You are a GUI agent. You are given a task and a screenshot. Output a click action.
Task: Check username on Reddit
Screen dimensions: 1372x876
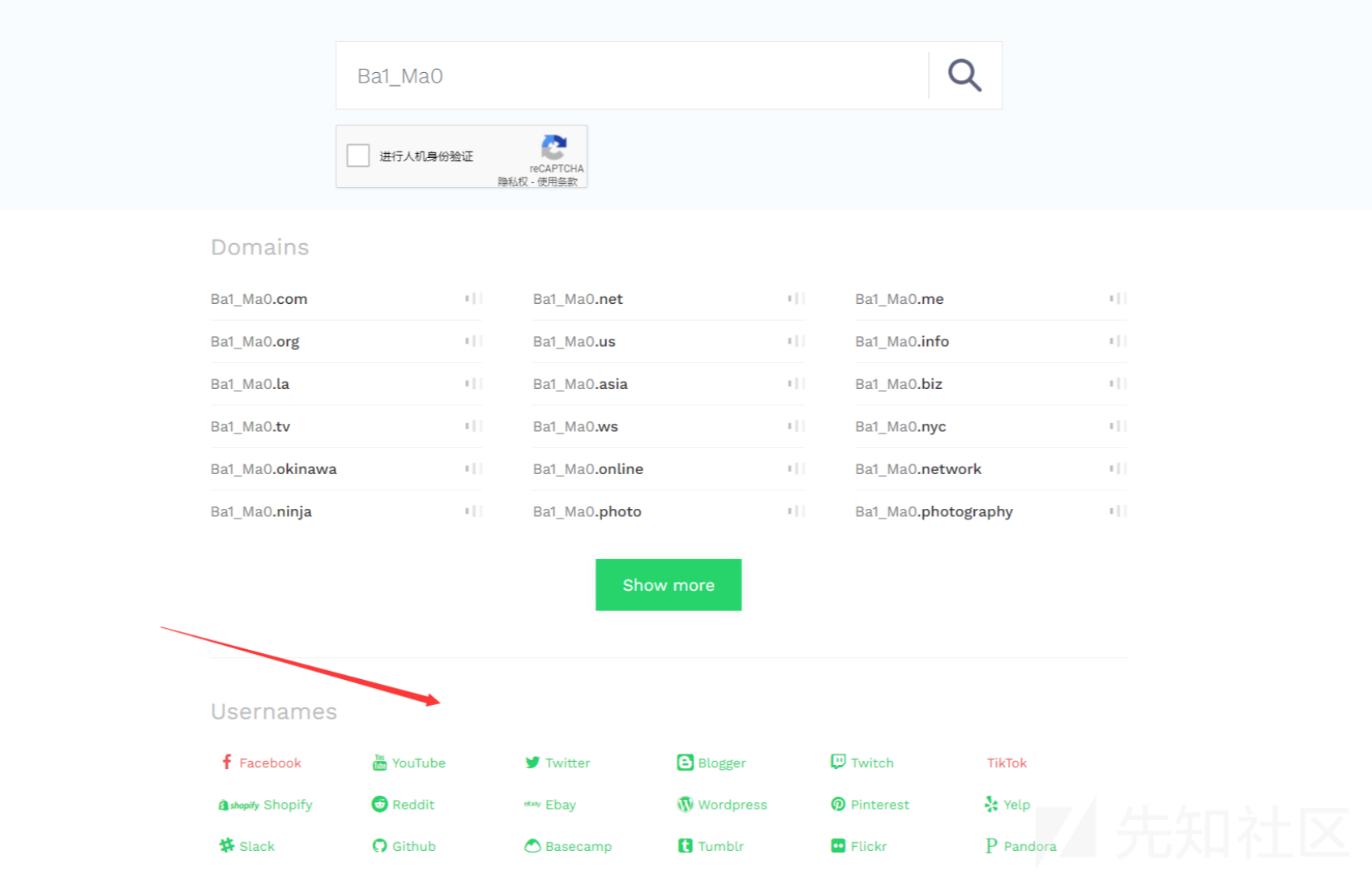(x=403, y=805)
